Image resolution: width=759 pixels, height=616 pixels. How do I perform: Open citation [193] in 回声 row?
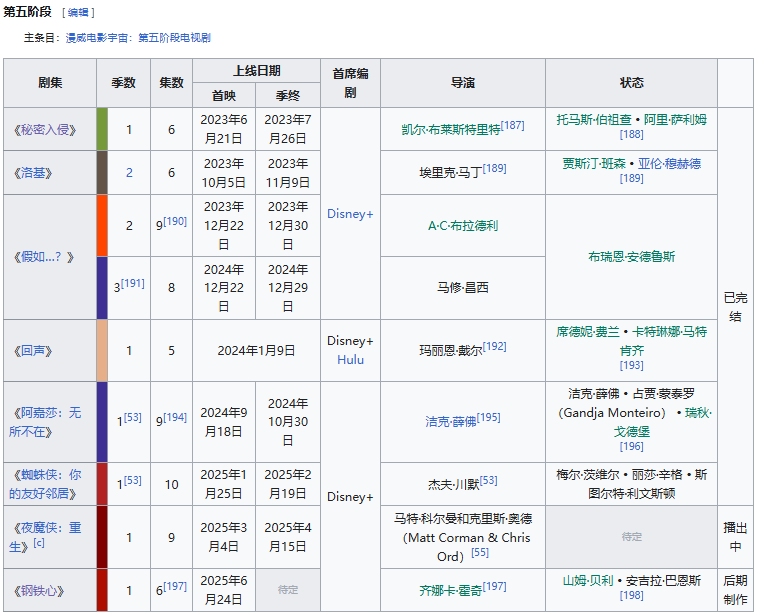click(x=632, y=365)
